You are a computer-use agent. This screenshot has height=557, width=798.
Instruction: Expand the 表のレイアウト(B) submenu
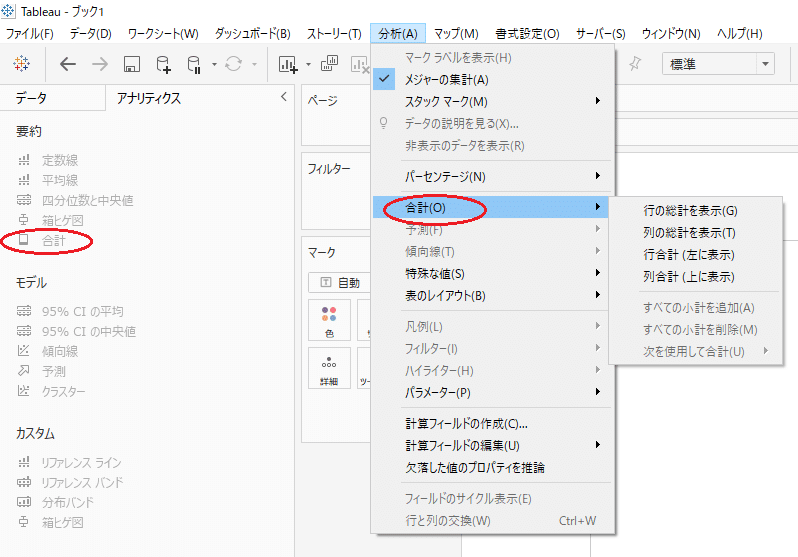492,295
